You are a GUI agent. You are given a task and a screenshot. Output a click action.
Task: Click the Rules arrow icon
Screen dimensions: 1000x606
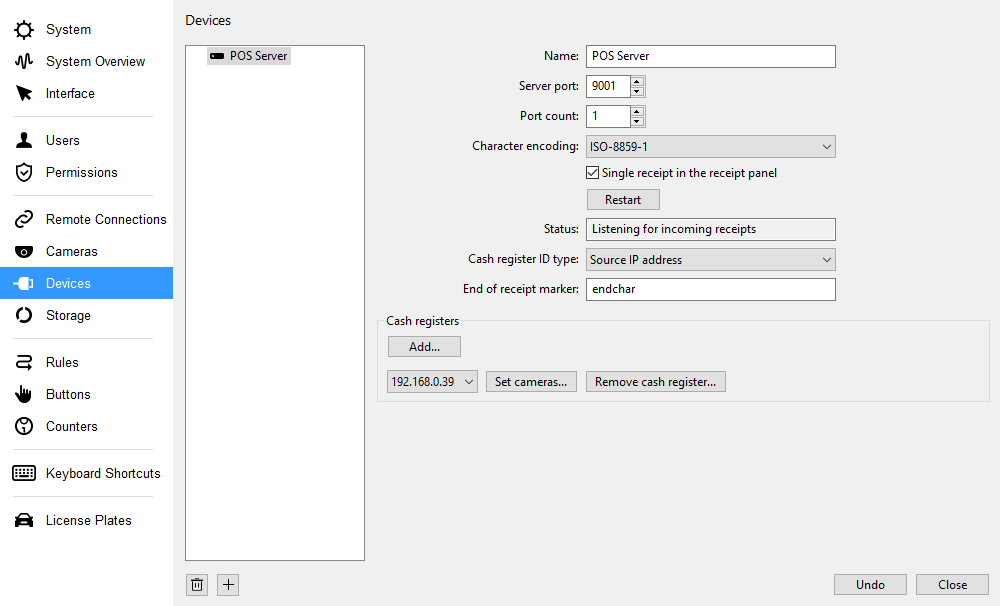click(24, 362)
